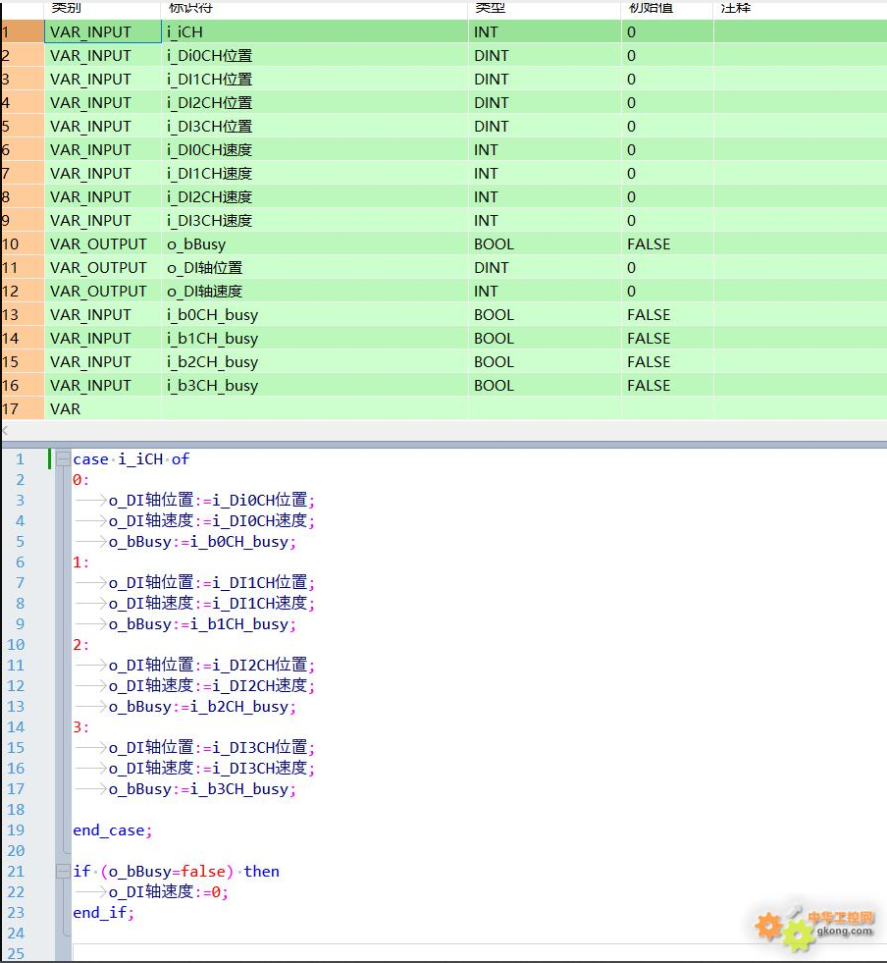Screen dimensions: 887x963
Task: Collapse the if o_bBusy code block
Action: 63,871
